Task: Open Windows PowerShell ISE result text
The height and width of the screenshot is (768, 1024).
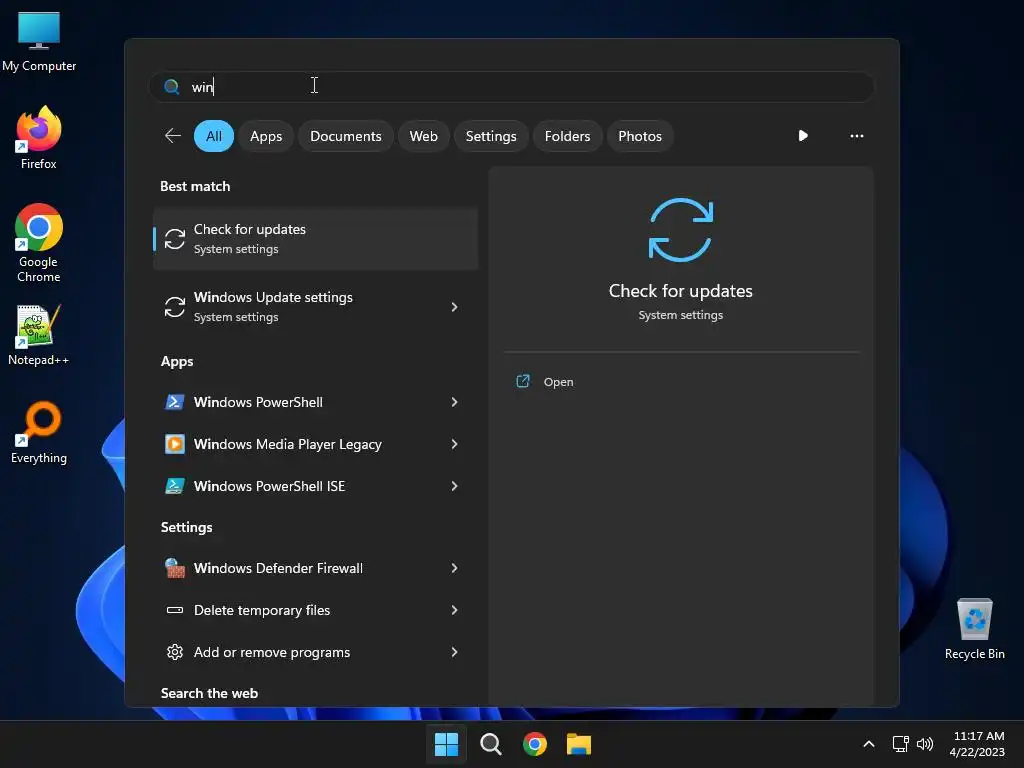Action: (x=269, y=486)
